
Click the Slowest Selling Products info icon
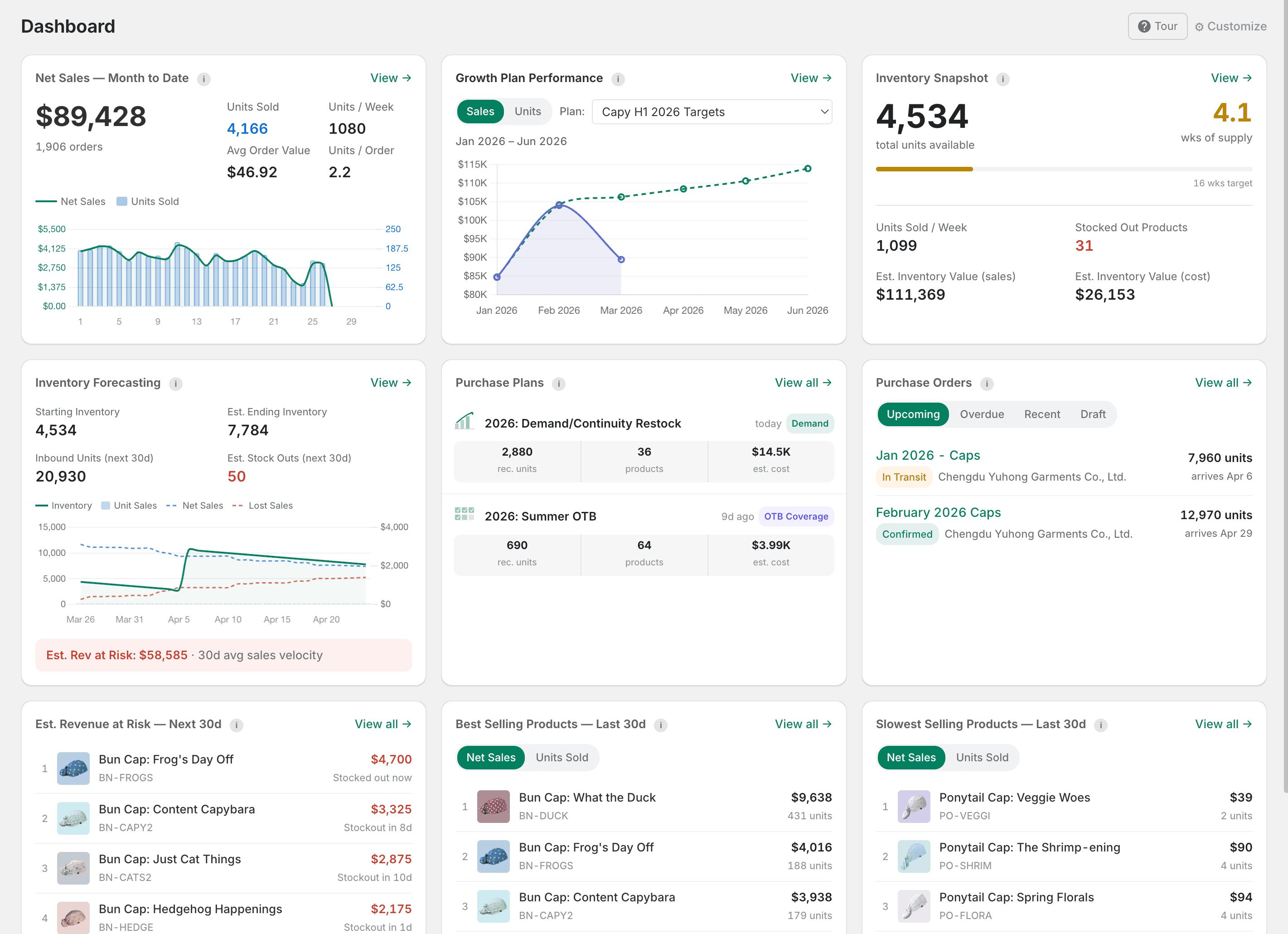click(x=1100, y=725)
